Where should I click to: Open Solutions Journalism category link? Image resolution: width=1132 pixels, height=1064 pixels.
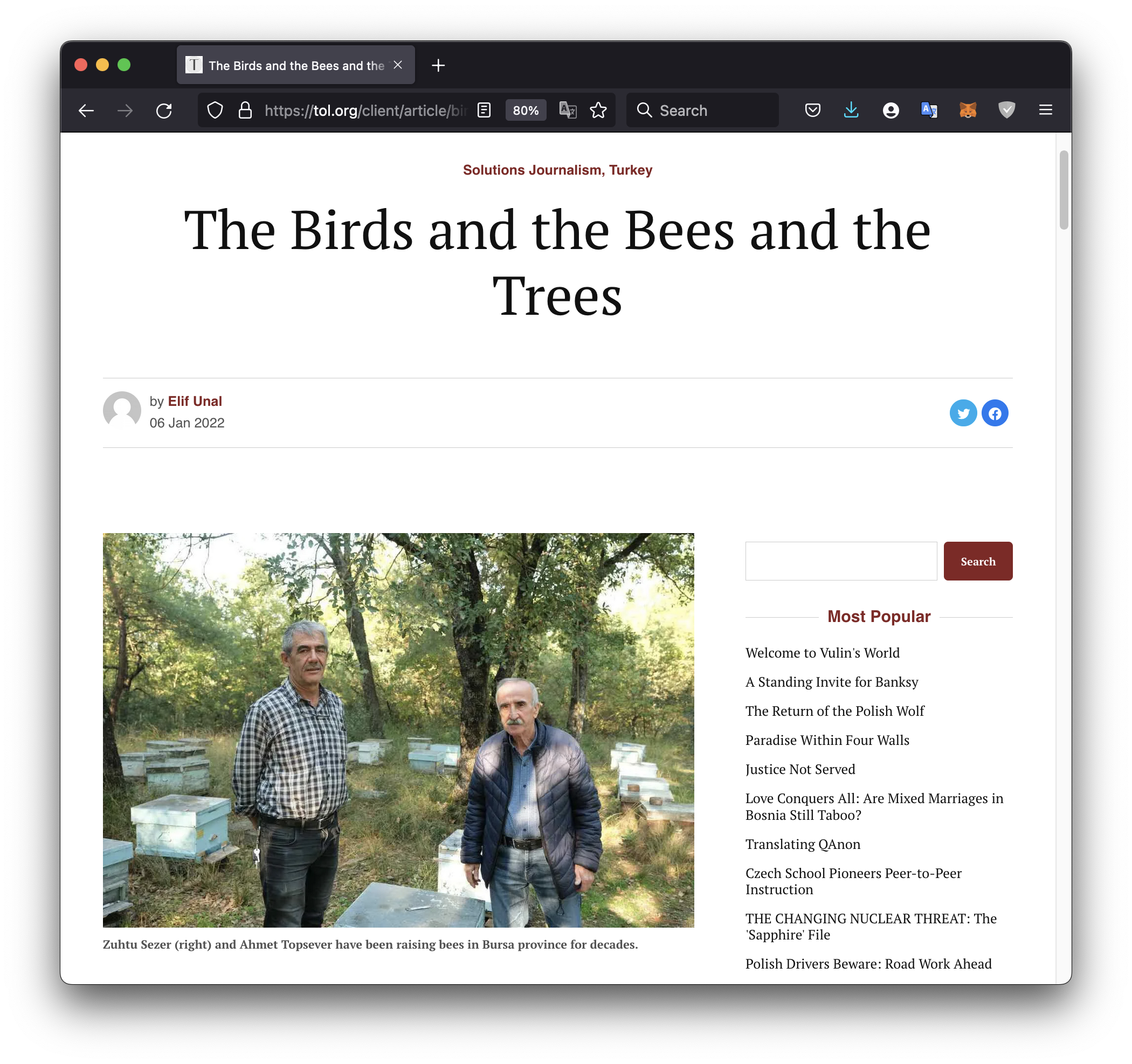(532, 170)
